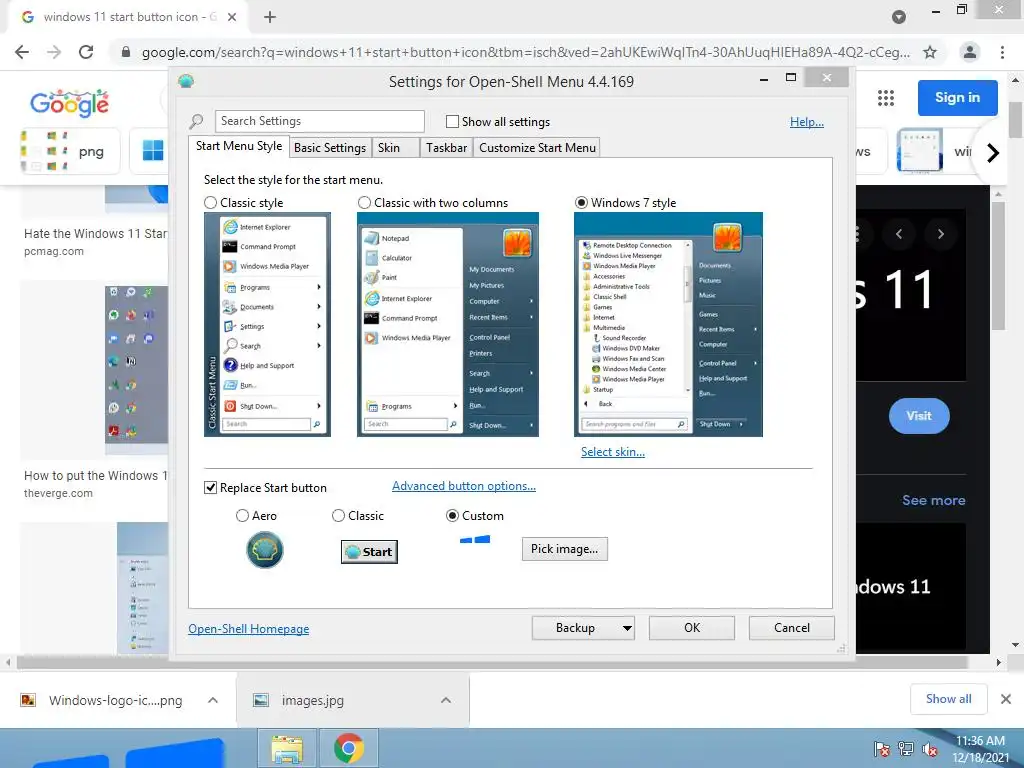
Task: Go to next image with right arrow
Action: 940,234
